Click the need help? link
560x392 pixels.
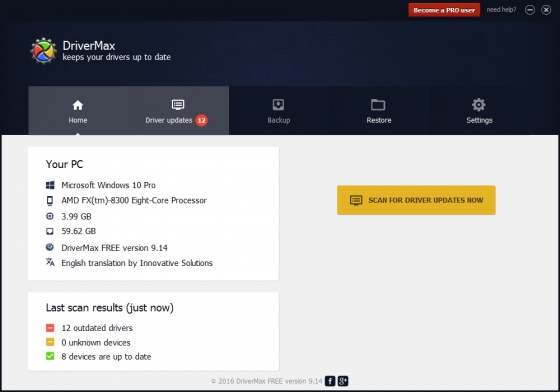(x=501, y=10)
